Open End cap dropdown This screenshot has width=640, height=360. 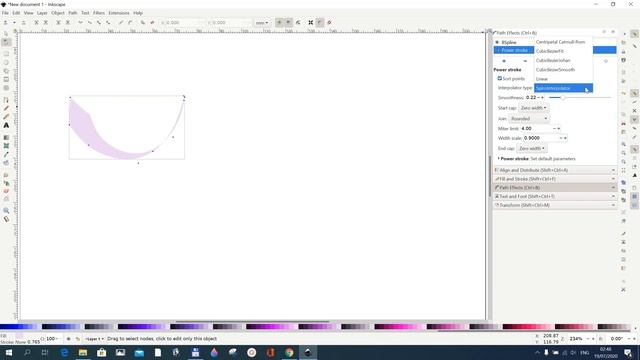(532, 149)
